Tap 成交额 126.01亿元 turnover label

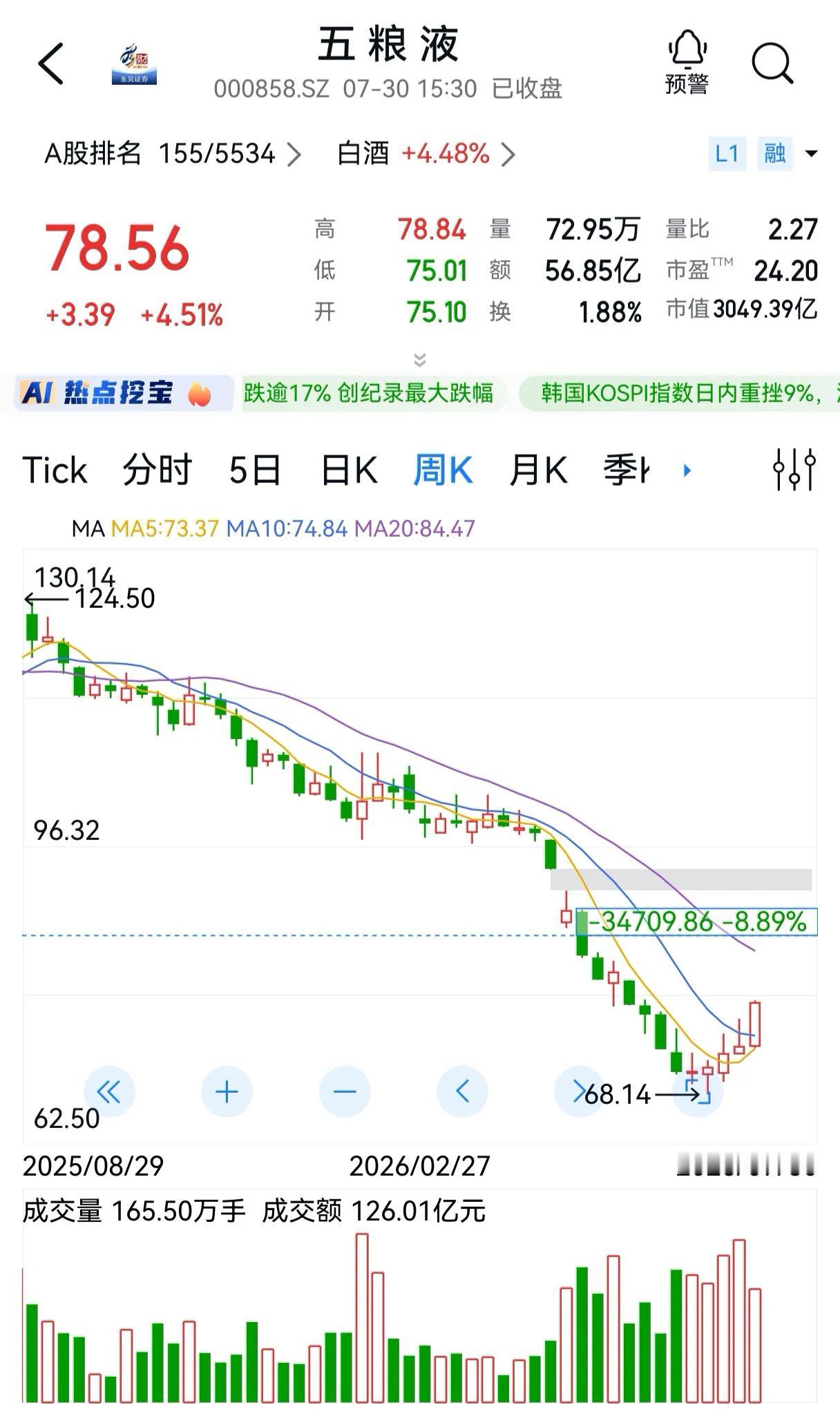click(x=374, y=1210)
